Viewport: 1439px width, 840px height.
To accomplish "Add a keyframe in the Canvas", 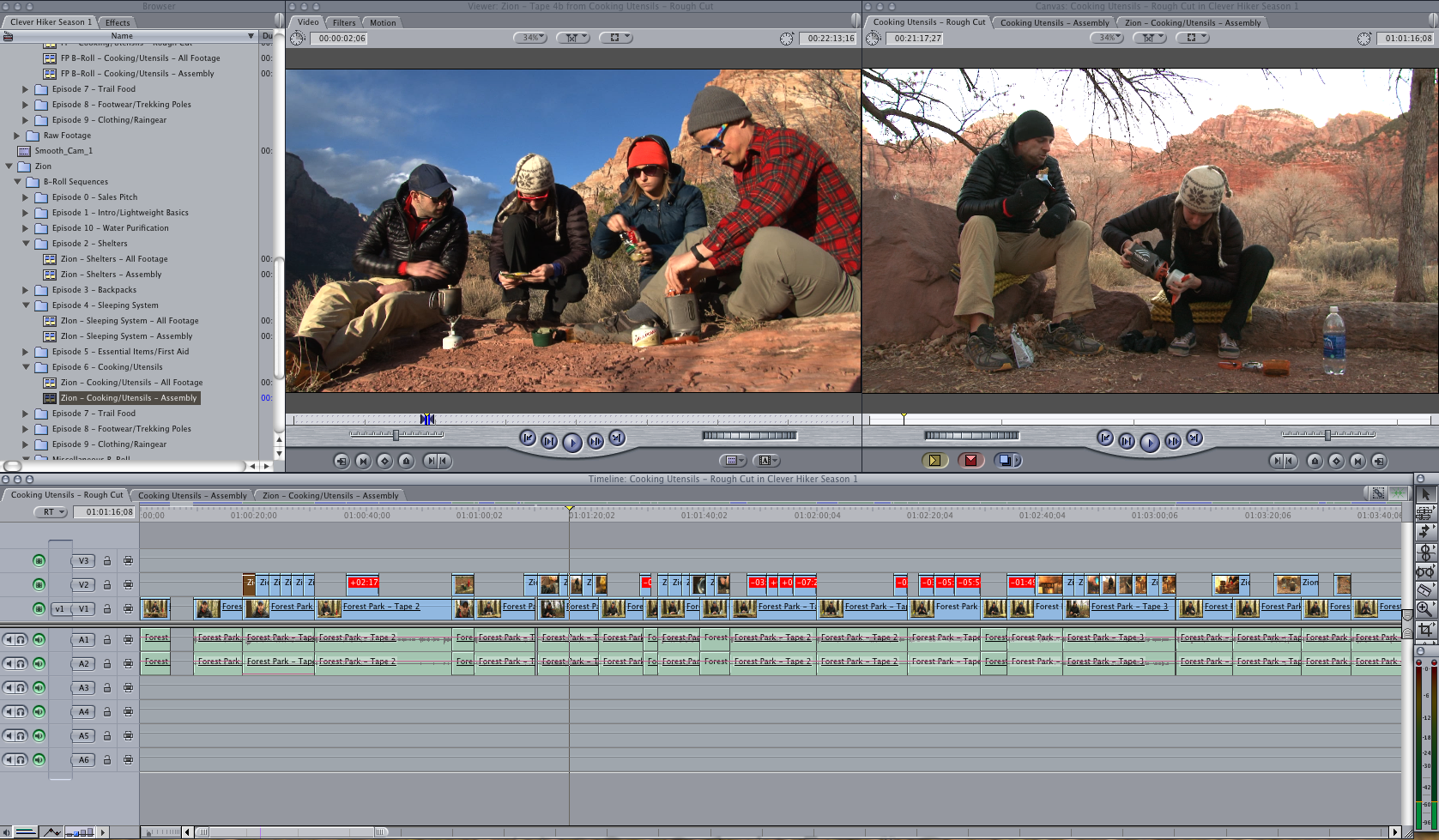I will click(x=1336, y=461).
